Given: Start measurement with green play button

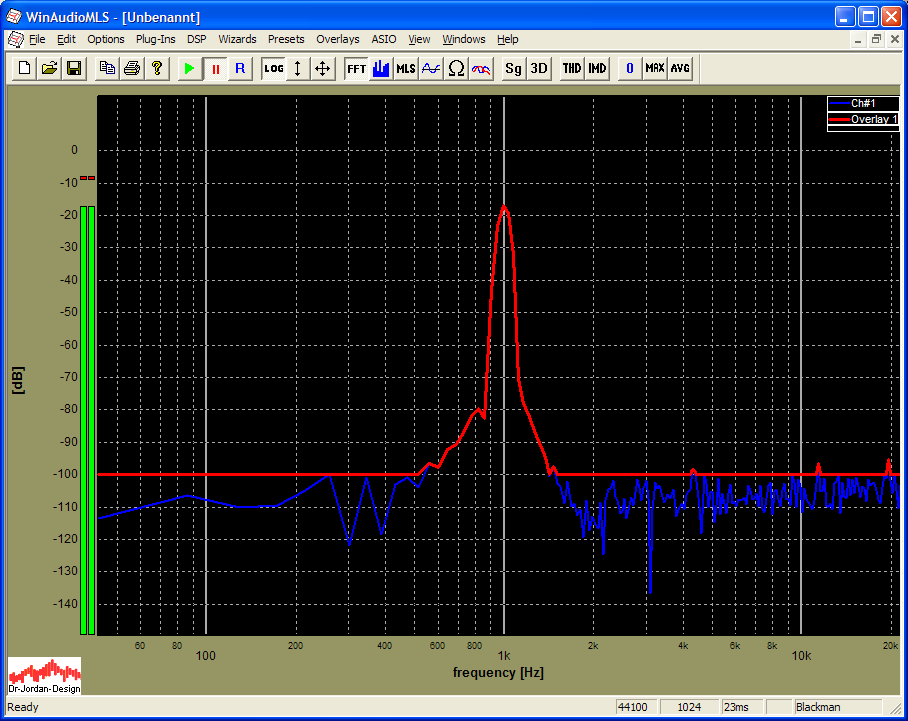Looking at the screenshot, I should coord(189,68).
